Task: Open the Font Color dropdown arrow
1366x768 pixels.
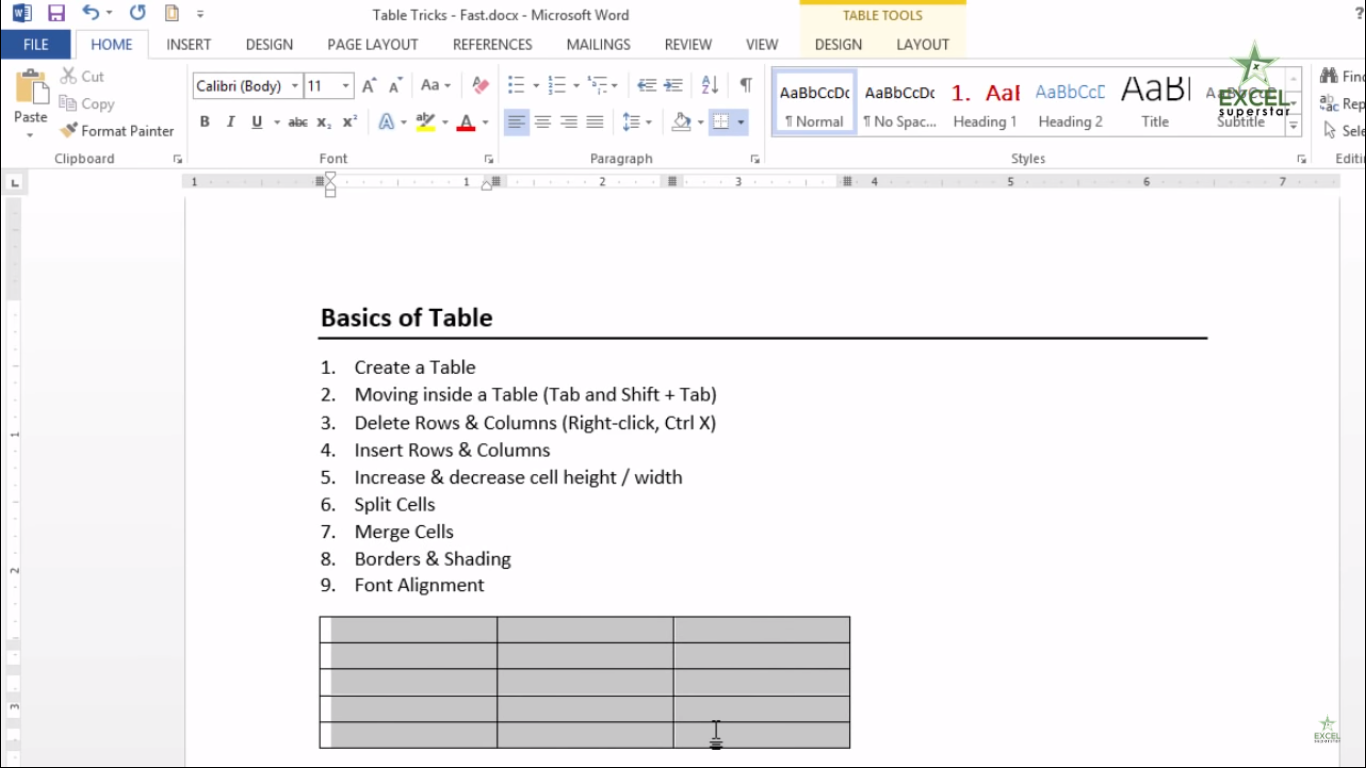Action: 485,122
